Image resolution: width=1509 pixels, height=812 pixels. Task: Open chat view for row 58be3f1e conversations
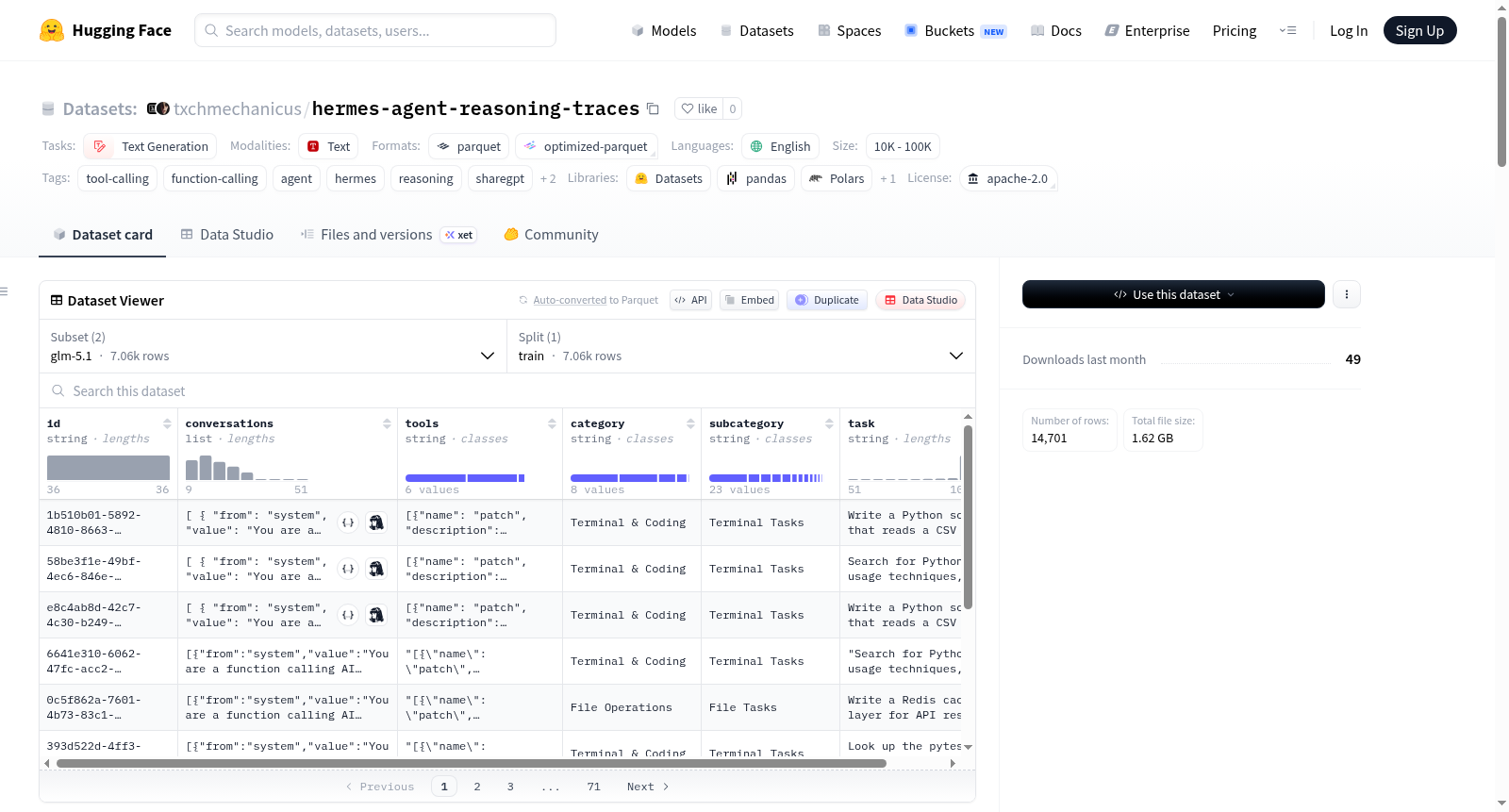point(376,569)
